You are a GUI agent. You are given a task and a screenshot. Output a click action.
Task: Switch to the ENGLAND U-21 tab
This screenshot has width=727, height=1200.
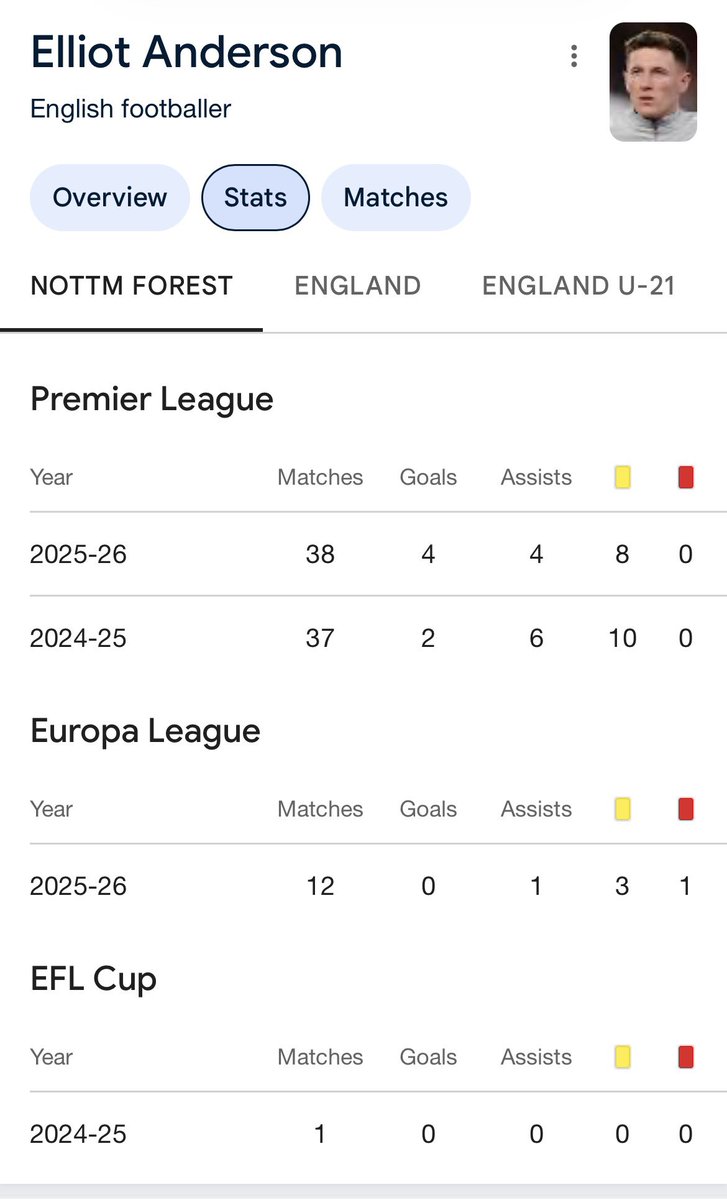click(x=579, y=286)
